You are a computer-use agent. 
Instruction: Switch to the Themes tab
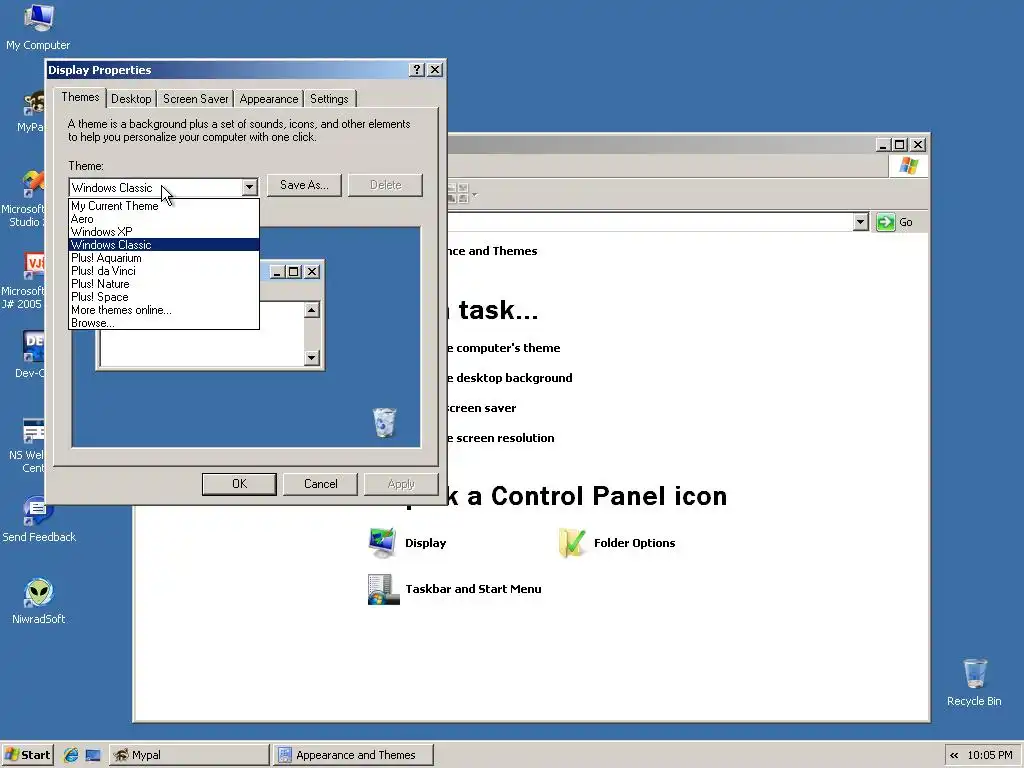[80, 97]
